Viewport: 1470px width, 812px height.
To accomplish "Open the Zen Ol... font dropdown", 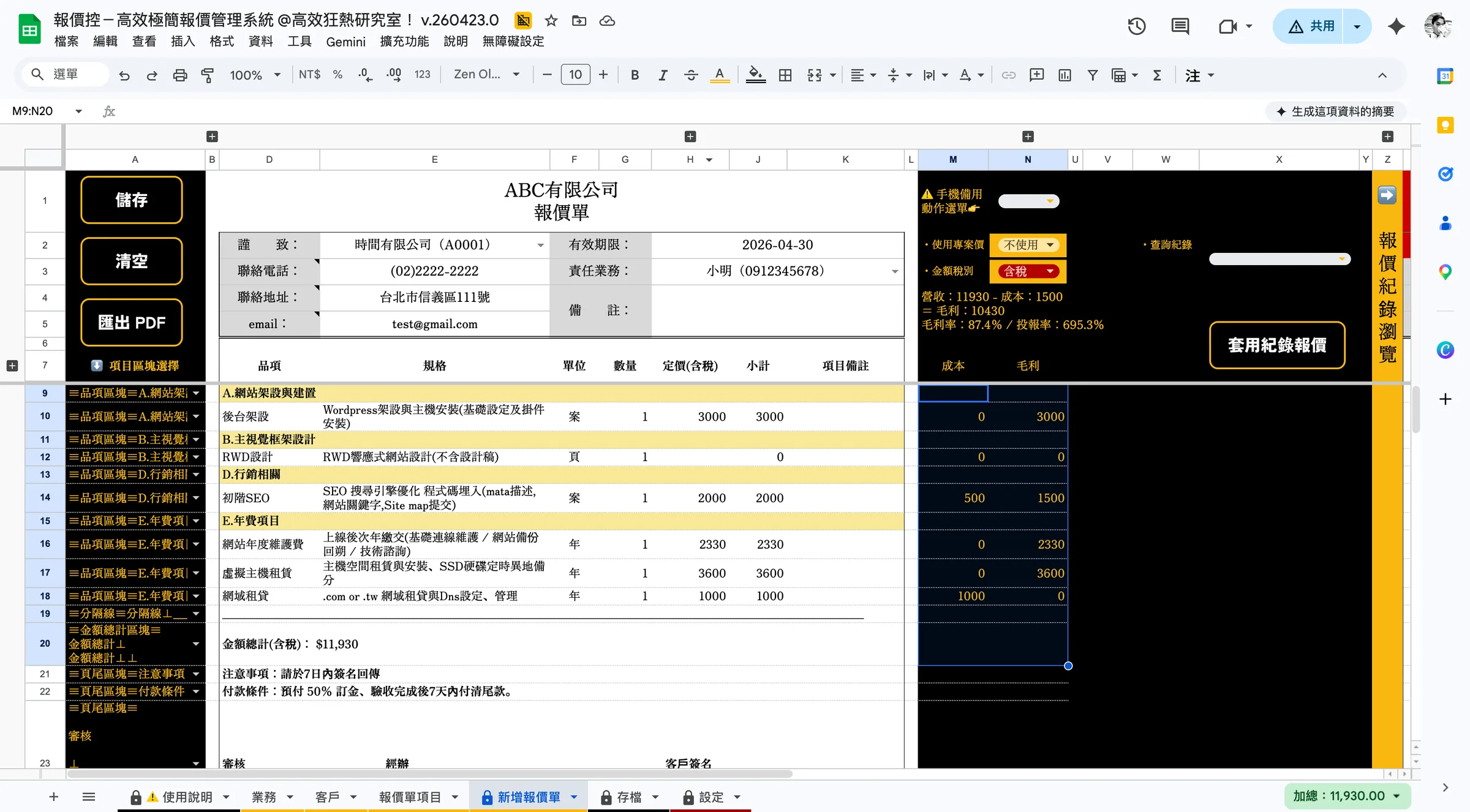I will point(486,75).
